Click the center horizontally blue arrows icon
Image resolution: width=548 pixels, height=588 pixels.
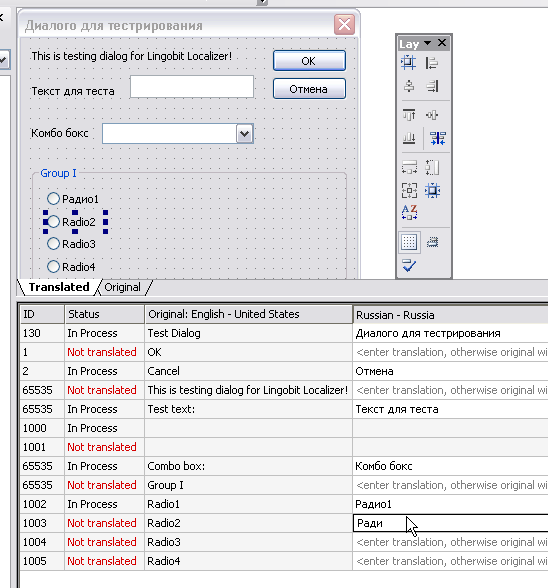click(x=438, y=138)
